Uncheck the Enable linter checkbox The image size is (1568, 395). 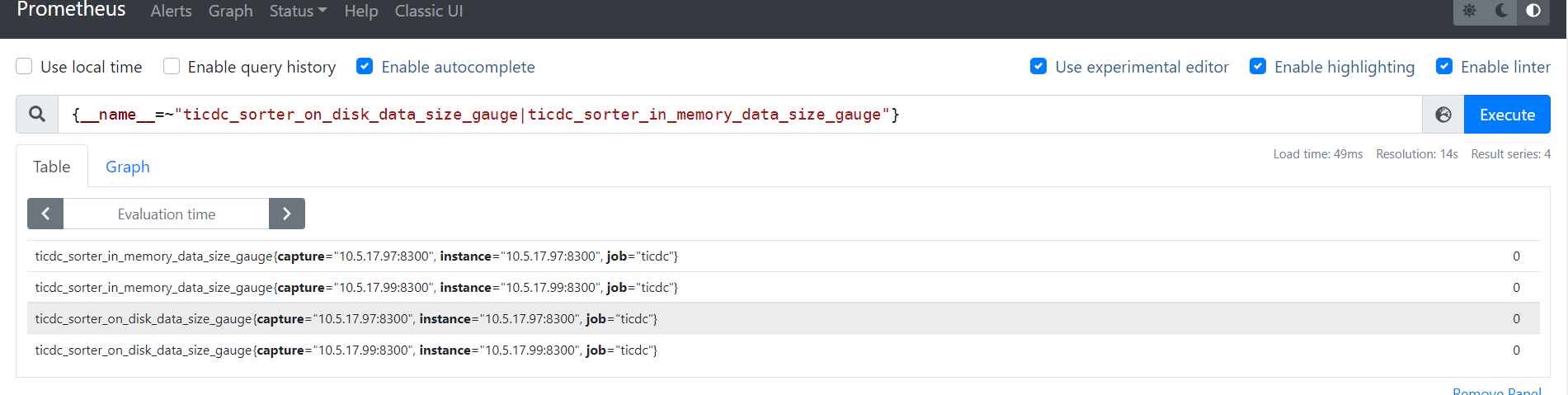tap(1444, 67)
